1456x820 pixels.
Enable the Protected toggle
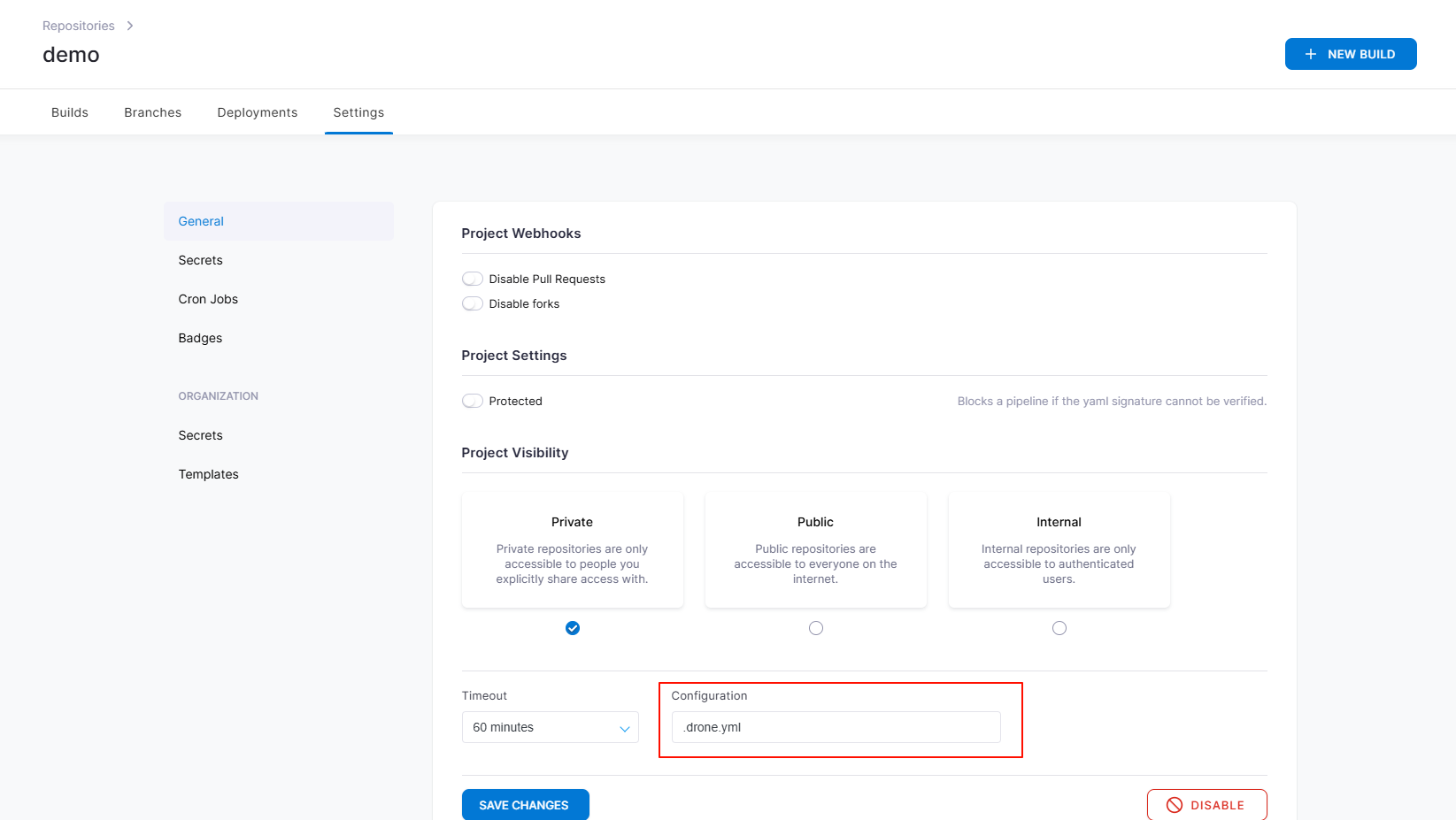[x=473, y=401]
